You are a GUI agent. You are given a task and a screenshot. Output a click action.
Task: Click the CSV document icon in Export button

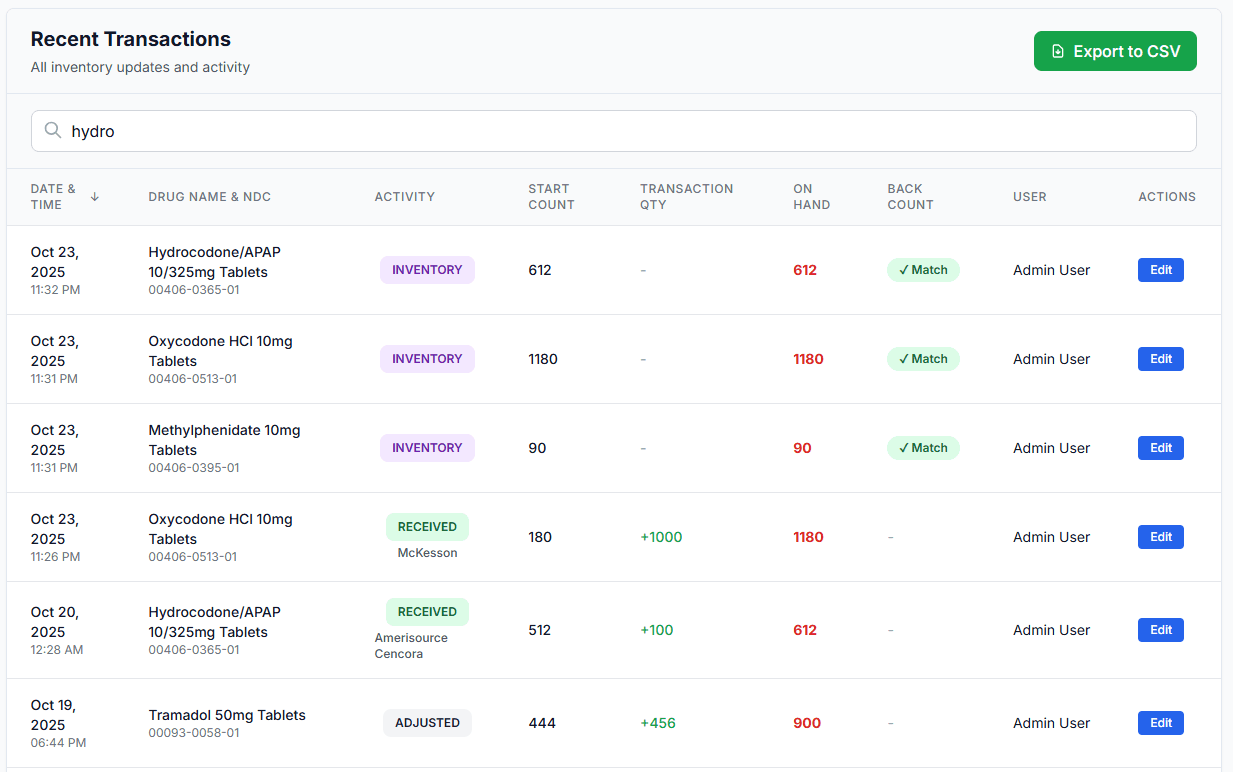[1057, 50]
